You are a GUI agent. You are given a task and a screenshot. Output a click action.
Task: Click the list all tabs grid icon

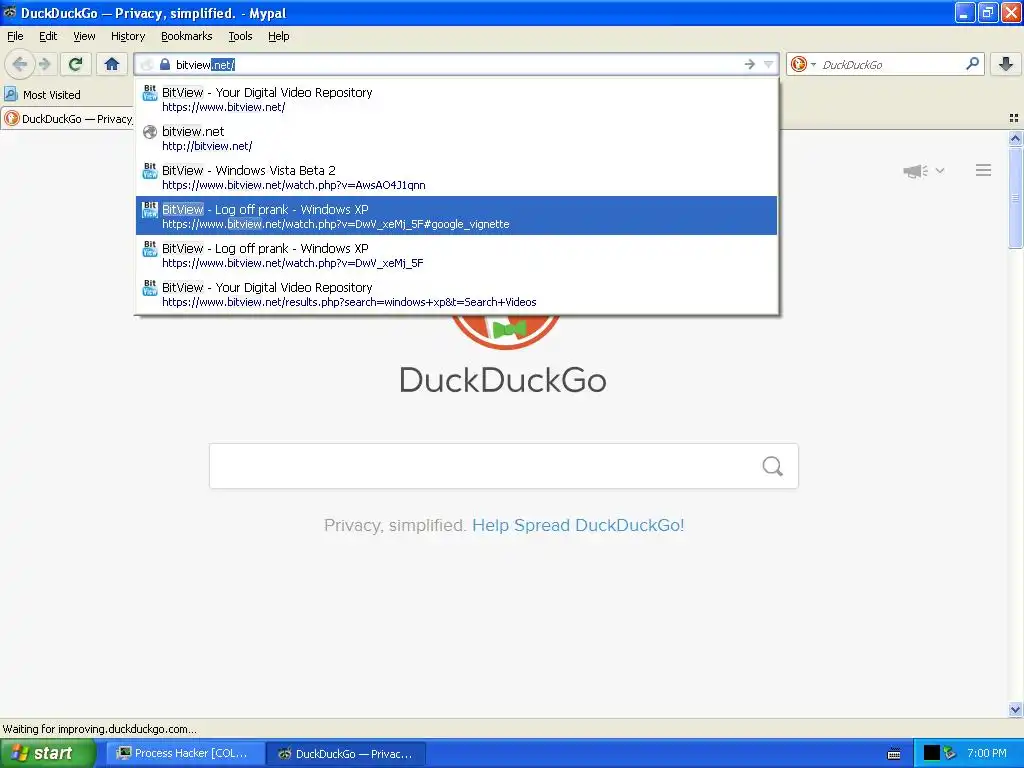click(1014, 118)
